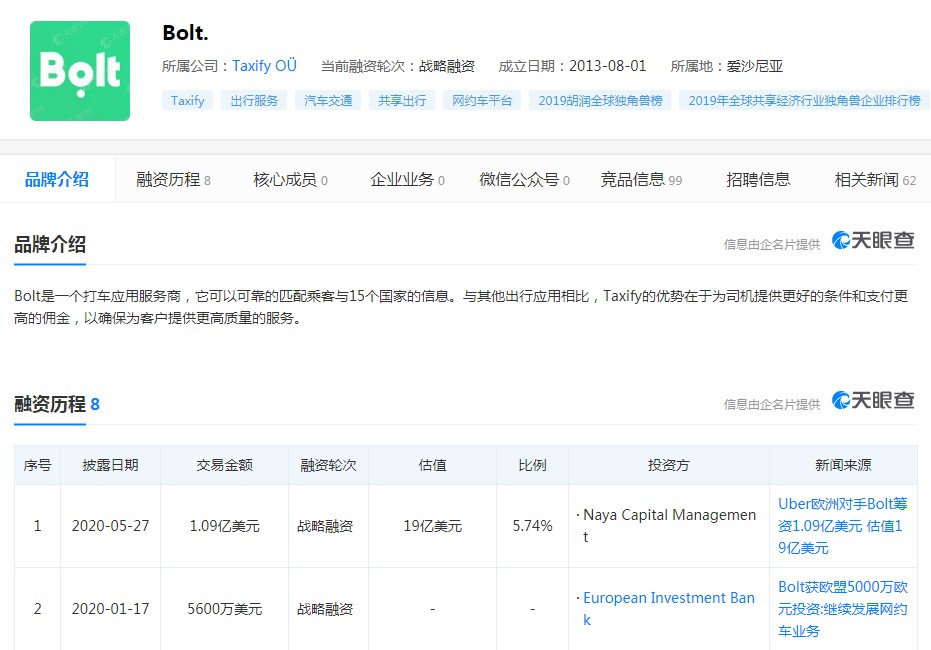Click the 天眼查 logo beside 品牌介绍 heading

click(x=873, y=240)
